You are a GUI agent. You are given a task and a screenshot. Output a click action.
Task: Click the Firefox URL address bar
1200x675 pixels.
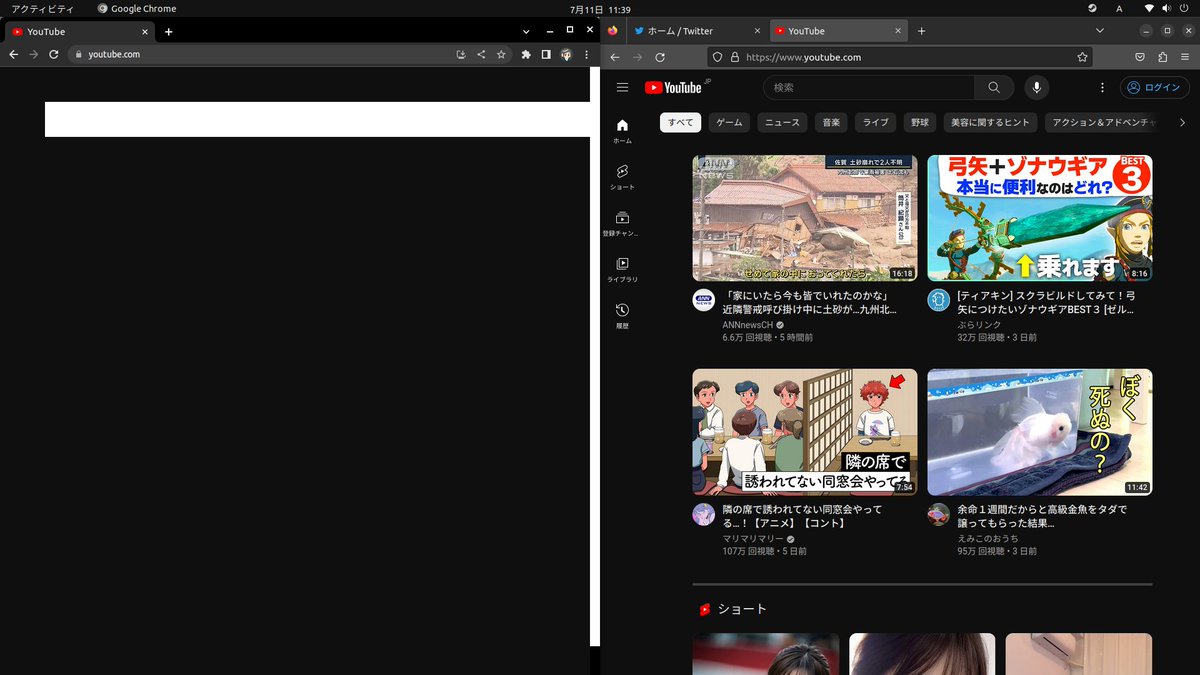pos(900,57)
